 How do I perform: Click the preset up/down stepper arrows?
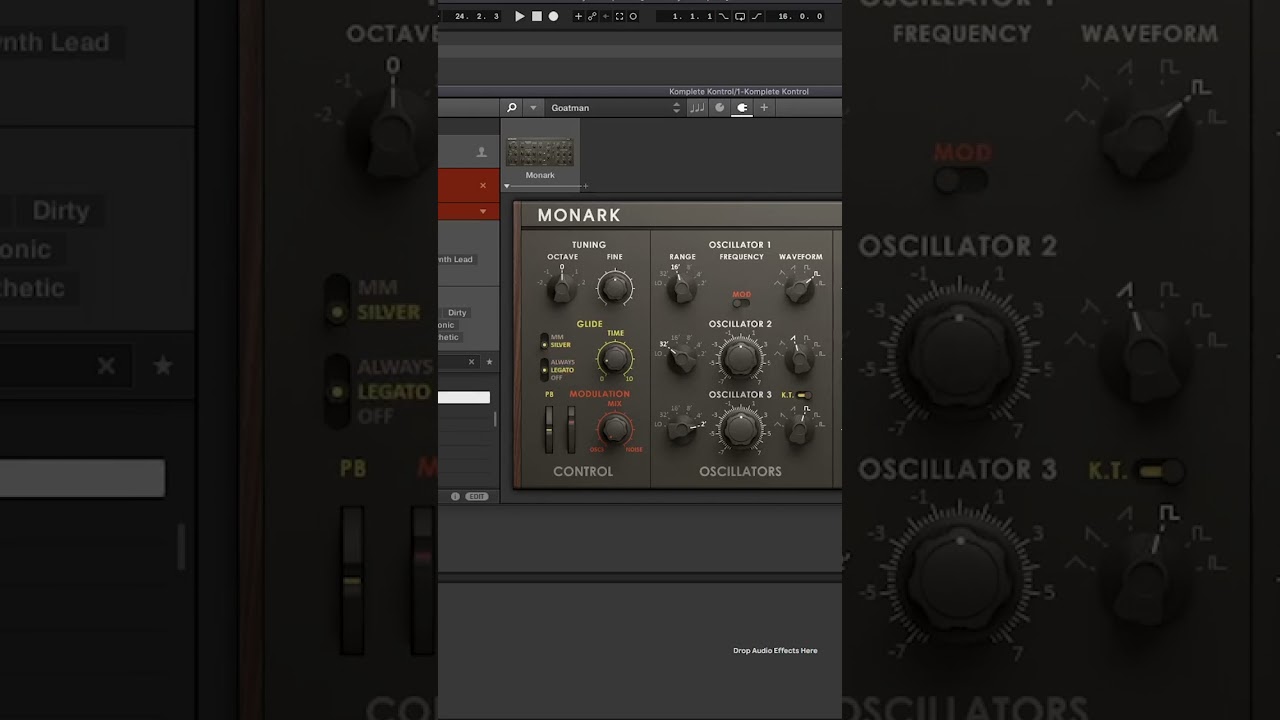(x=677, y=108)
